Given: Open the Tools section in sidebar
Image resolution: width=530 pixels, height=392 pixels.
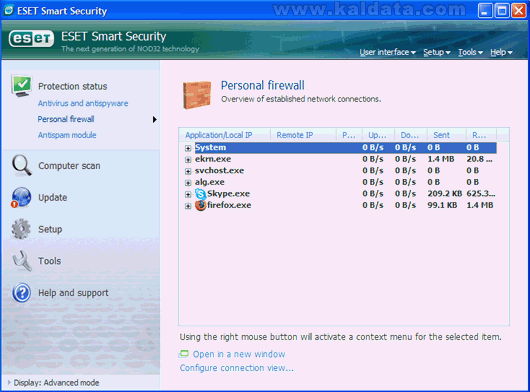Looking at the screenshot, I should pyautogui.click(x=49, y=261).
